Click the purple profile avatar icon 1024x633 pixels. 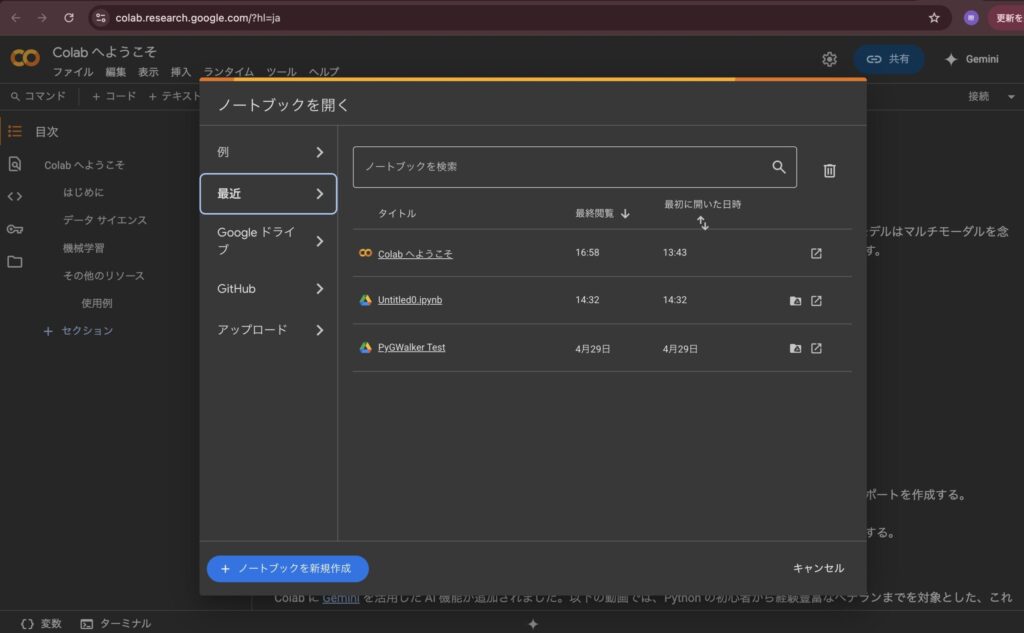(971, 18)
